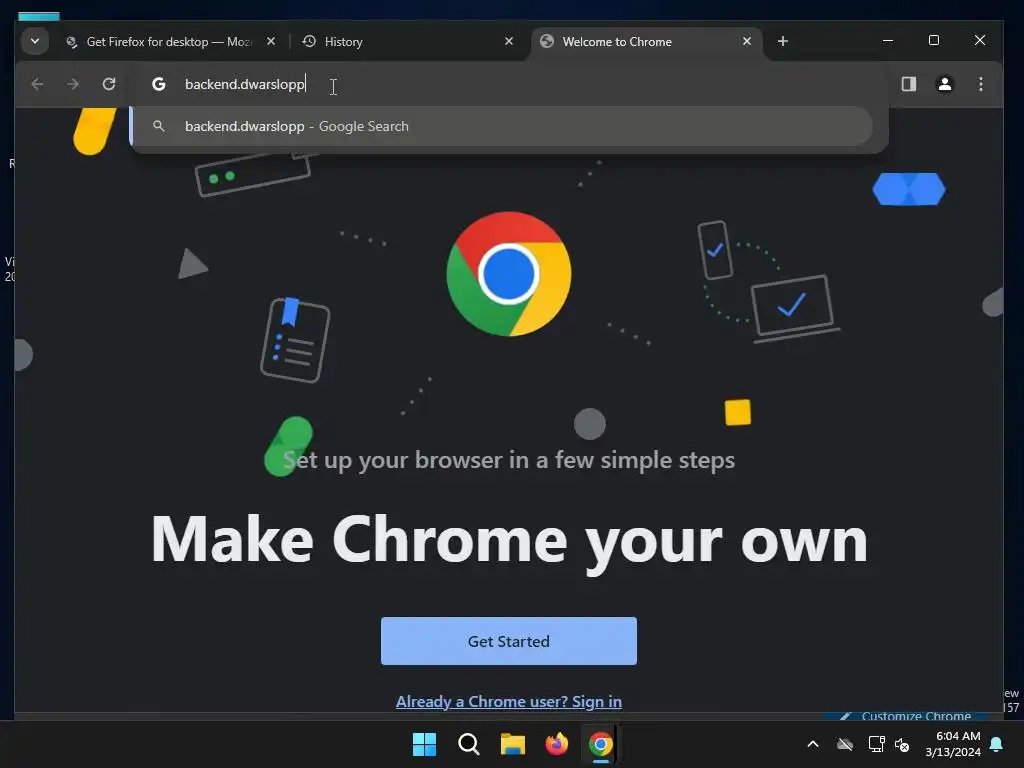1024x768 pixels.
Task: Click the Google icon in address bar
Action: coord(159,84)
